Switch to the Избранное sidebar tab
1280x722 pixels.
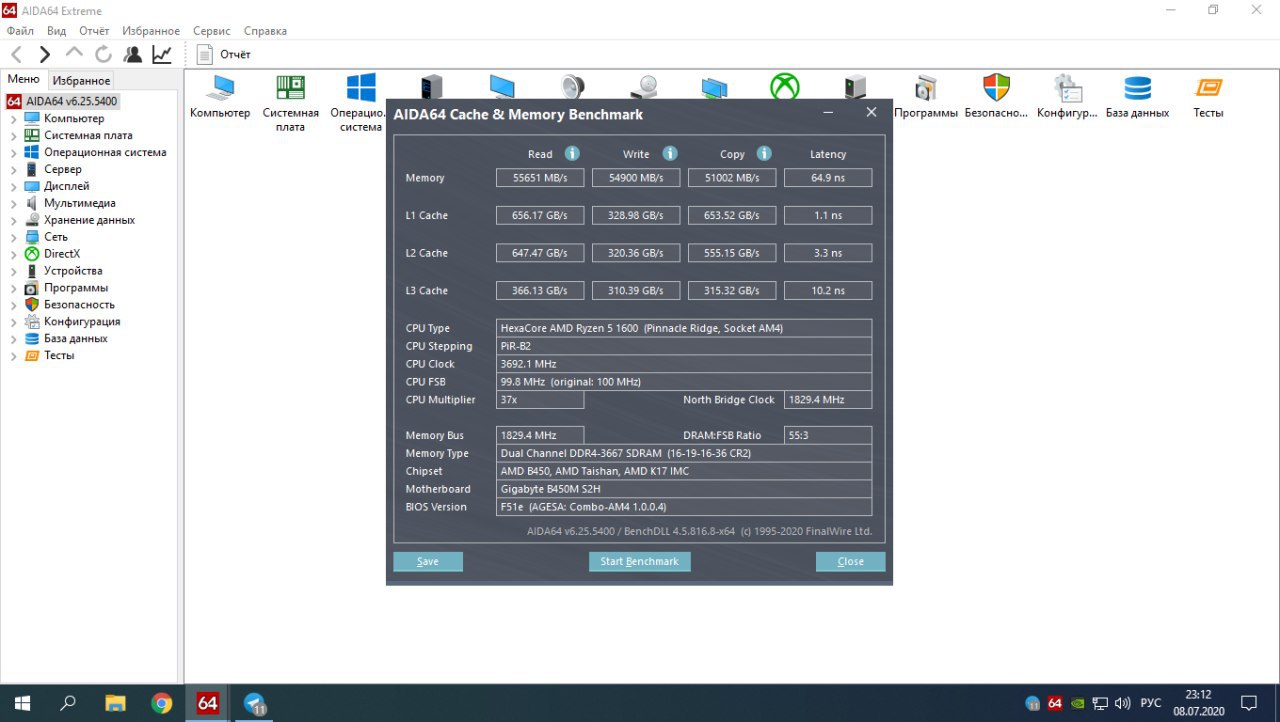point(81,81)
